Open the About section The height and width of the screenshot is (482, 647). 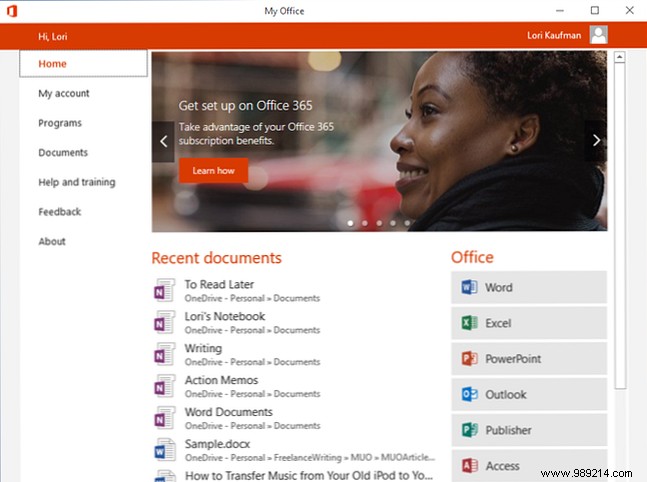coord(52,241)
